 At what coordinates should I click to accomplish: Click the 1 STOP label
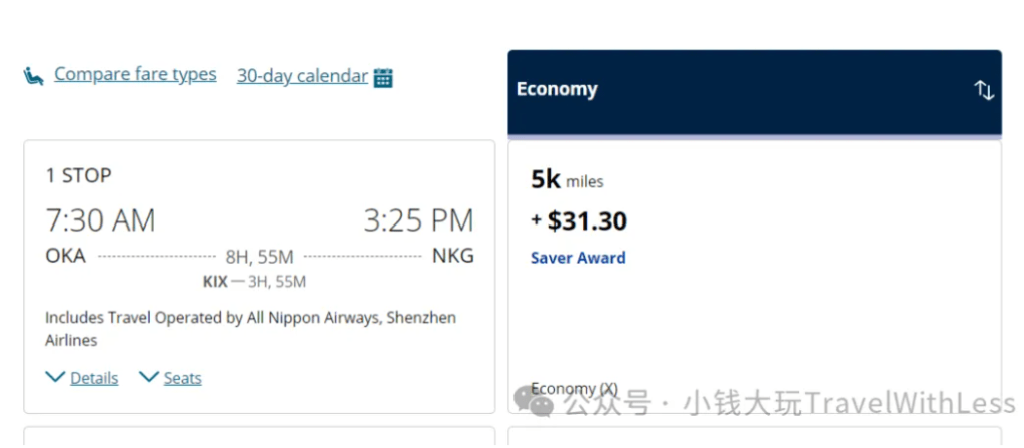coord(78,175)
